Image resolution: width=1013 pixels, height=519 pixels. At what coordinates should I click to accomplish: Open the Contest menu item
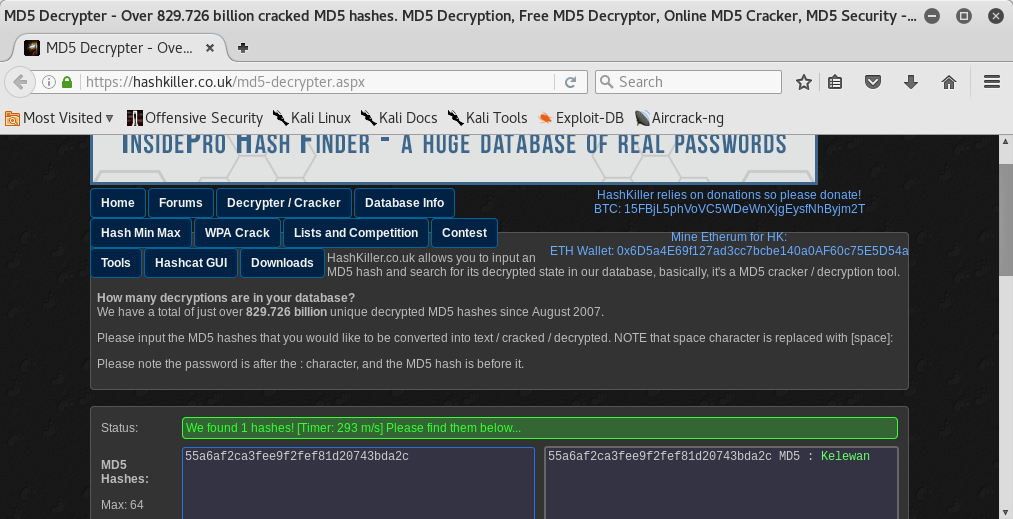click(465, 233)
